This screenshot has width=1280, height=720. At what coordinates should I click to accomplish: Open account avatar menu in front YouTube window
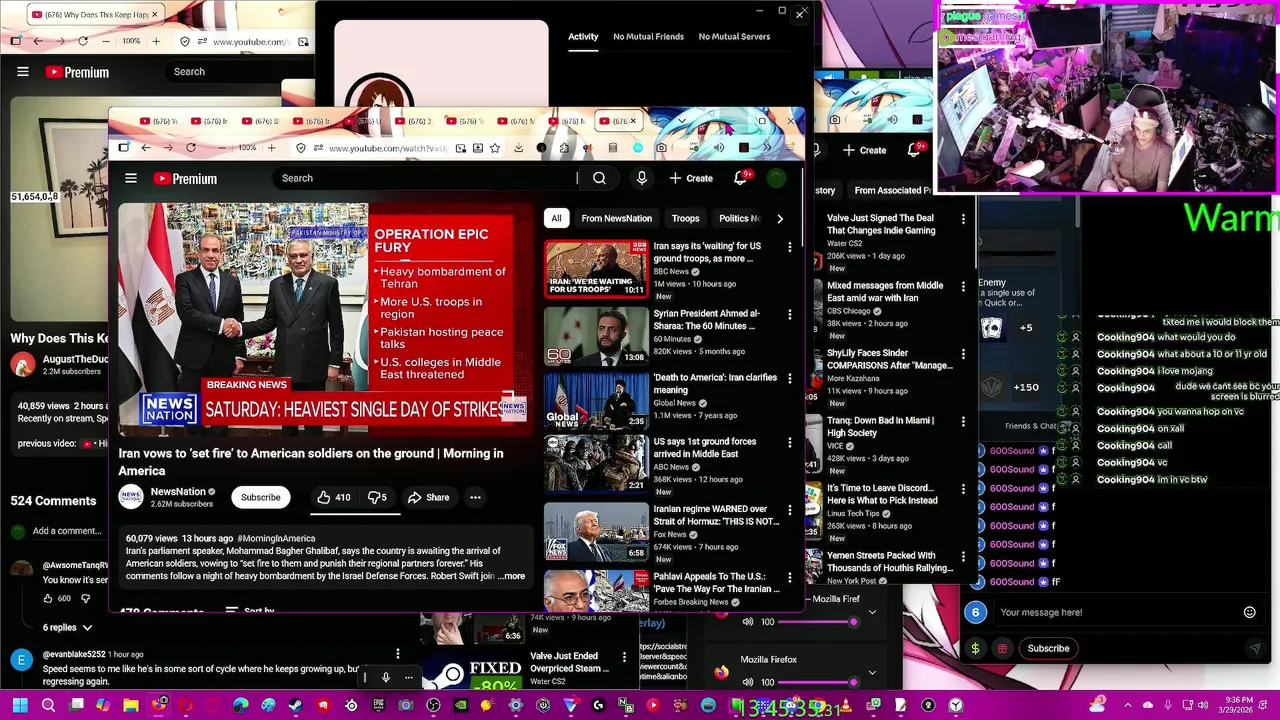777,178
